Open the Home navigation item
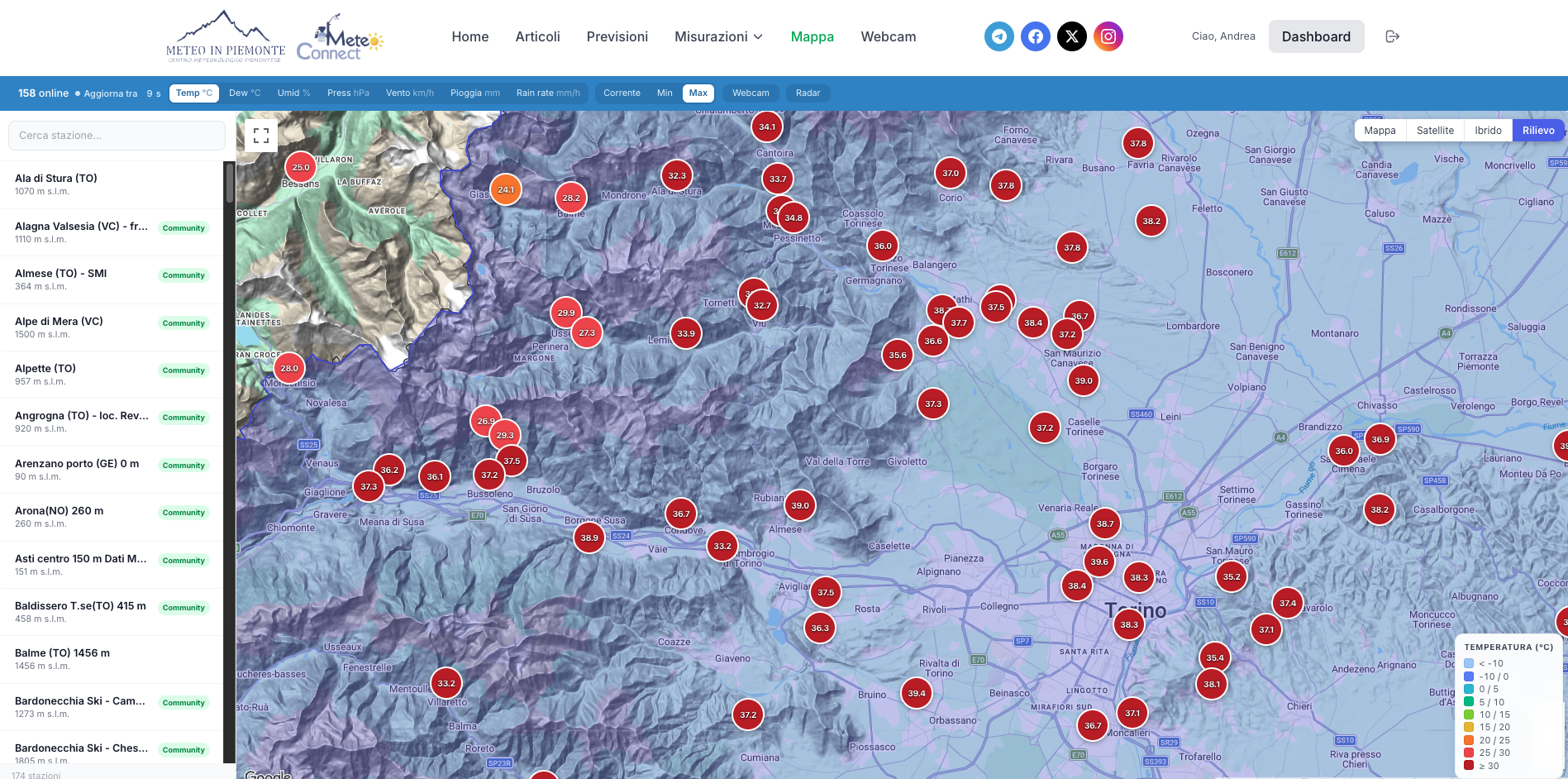 coord(470,36)
